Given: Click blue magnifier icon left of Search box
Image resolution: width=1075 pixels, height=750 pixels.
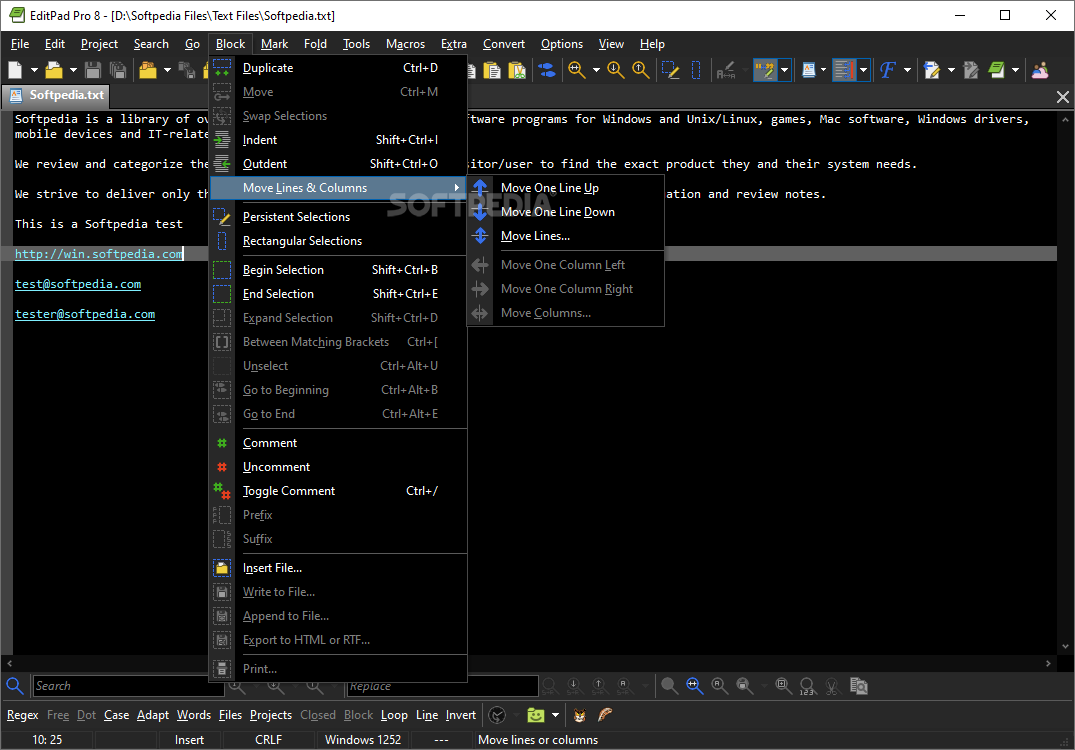Looking at the screenshot, I should pos(14,686).
